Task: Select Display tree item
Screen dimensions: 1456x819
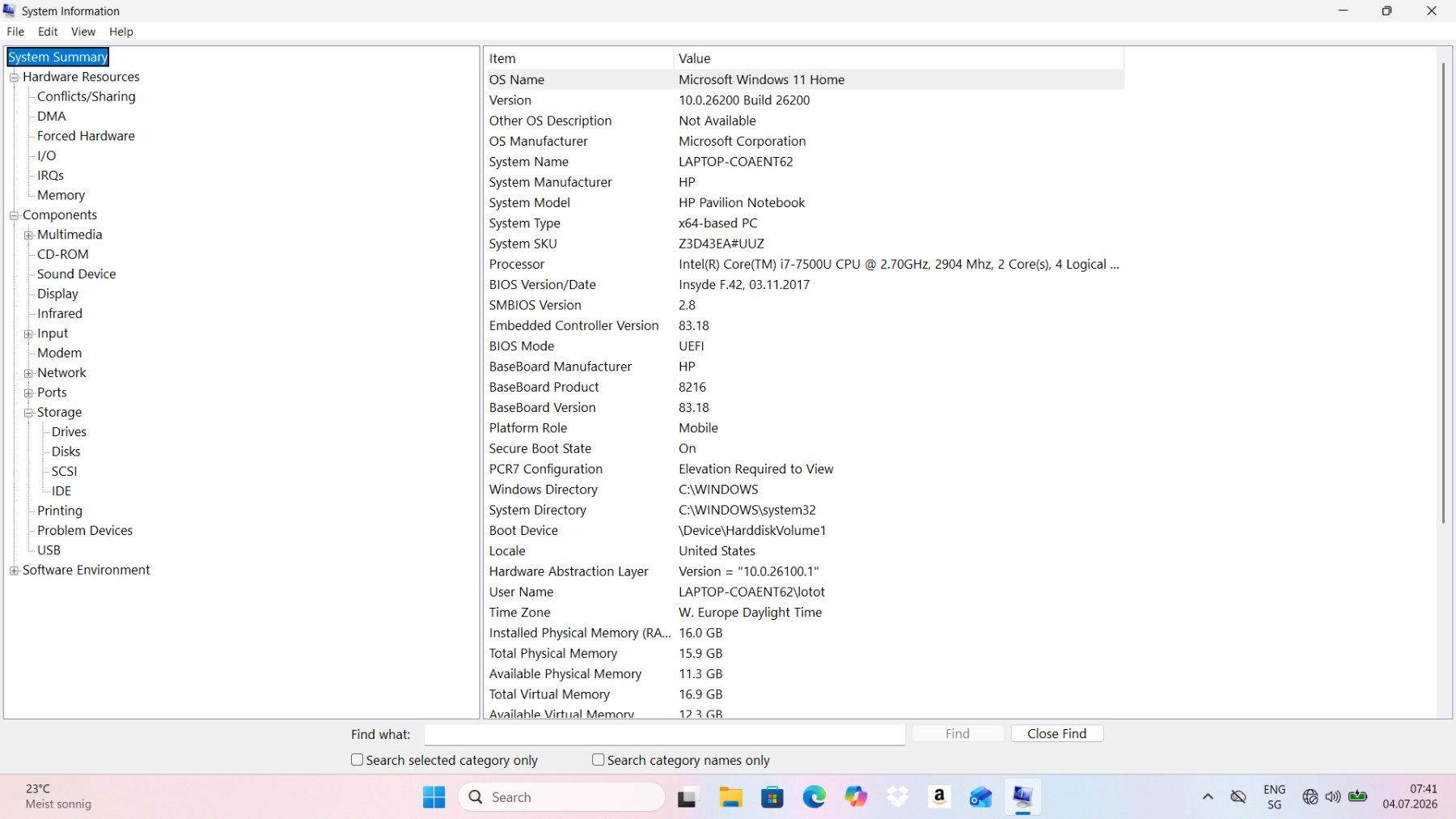Action: coord(57,294)
